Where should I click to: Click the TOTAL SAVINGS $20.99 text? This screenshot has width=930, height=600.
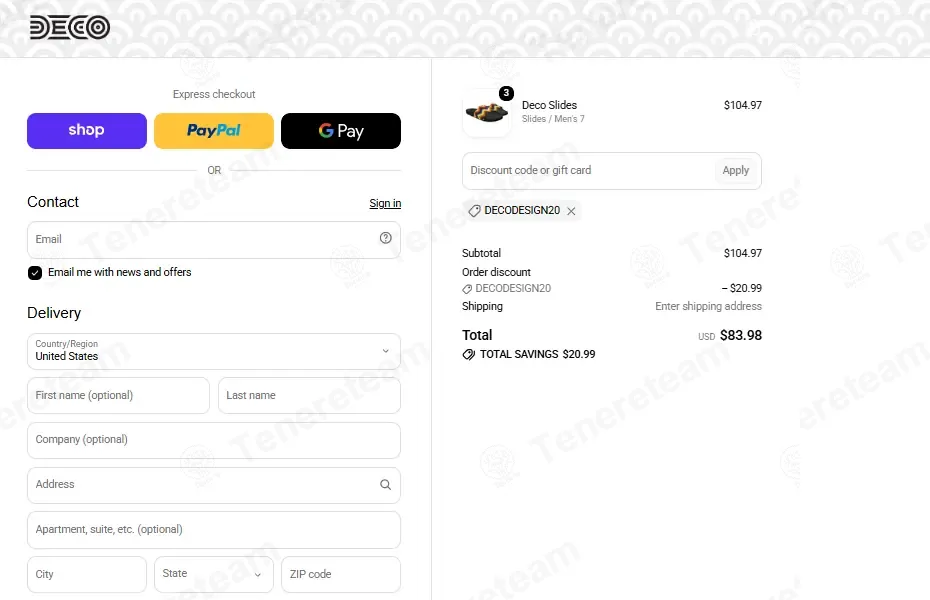537,354
